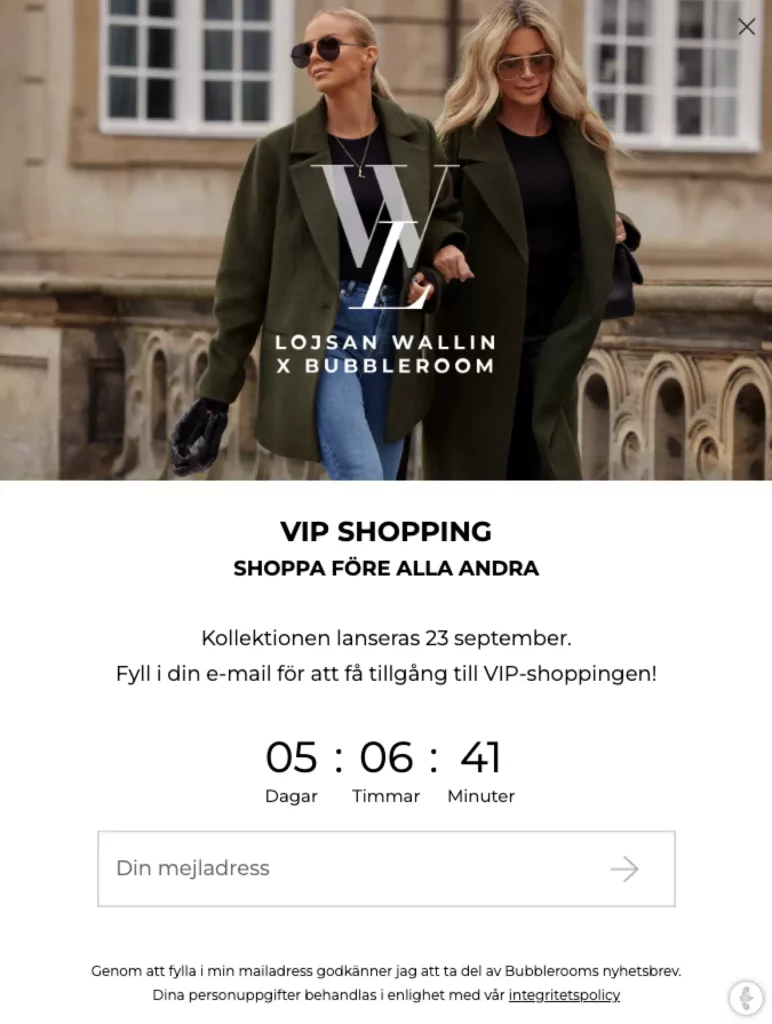Focus the Din mejladress input field
This screenshot has width=772, height=1024.
click(x=386, y=869)
